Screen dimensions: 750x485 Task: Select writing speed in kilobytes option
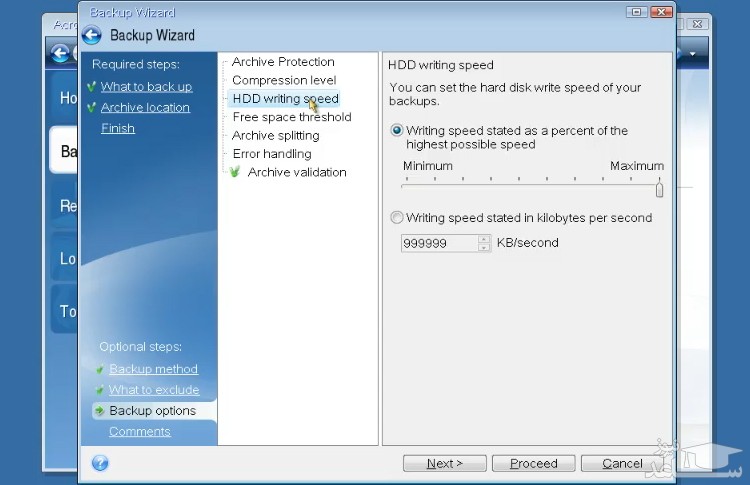coord(397,218)
